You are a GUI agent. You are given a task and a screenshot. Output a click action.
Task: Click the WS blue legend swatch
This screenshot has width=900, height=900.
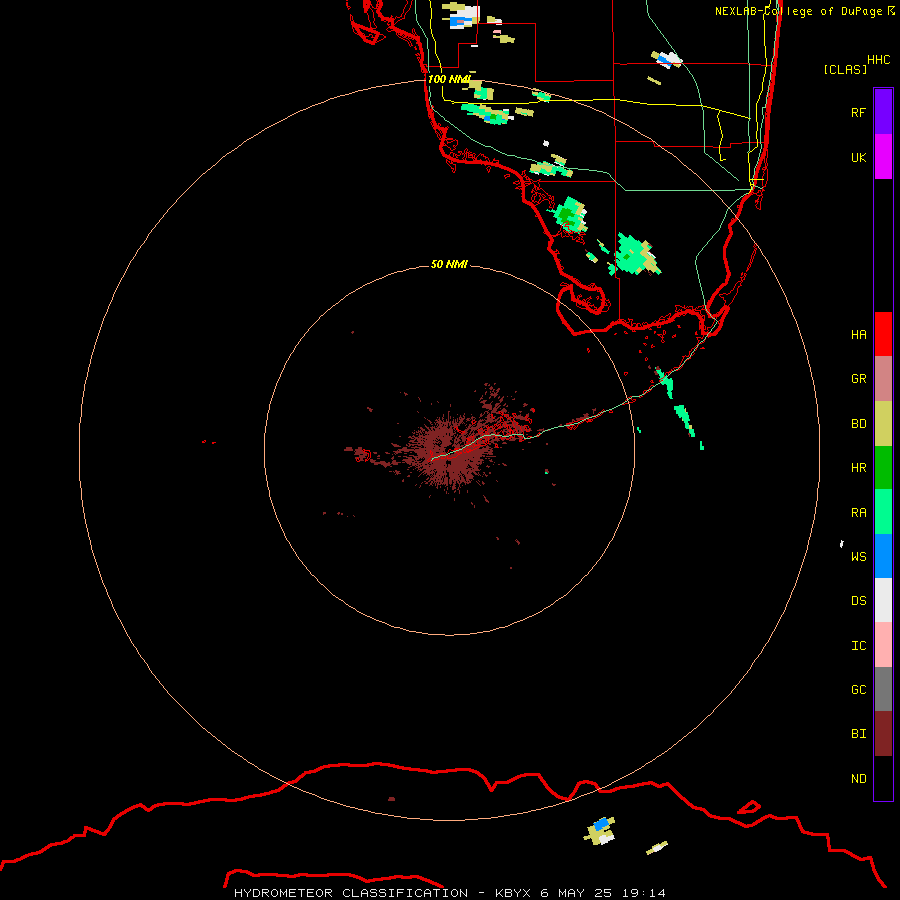pos(883,556)
